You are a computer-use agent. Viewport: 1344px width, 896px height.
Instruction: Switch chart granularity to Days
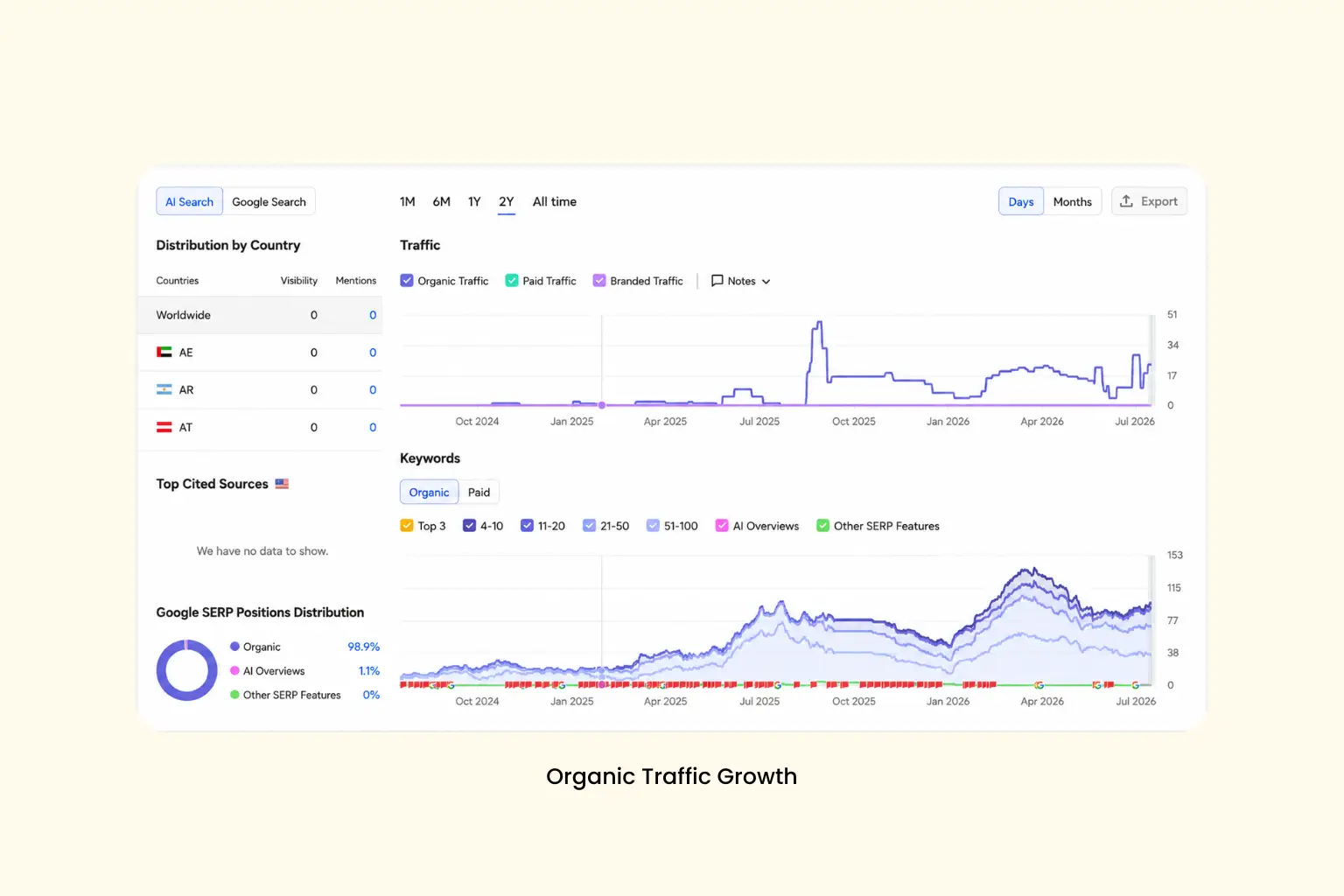(x=1021, y=201)
